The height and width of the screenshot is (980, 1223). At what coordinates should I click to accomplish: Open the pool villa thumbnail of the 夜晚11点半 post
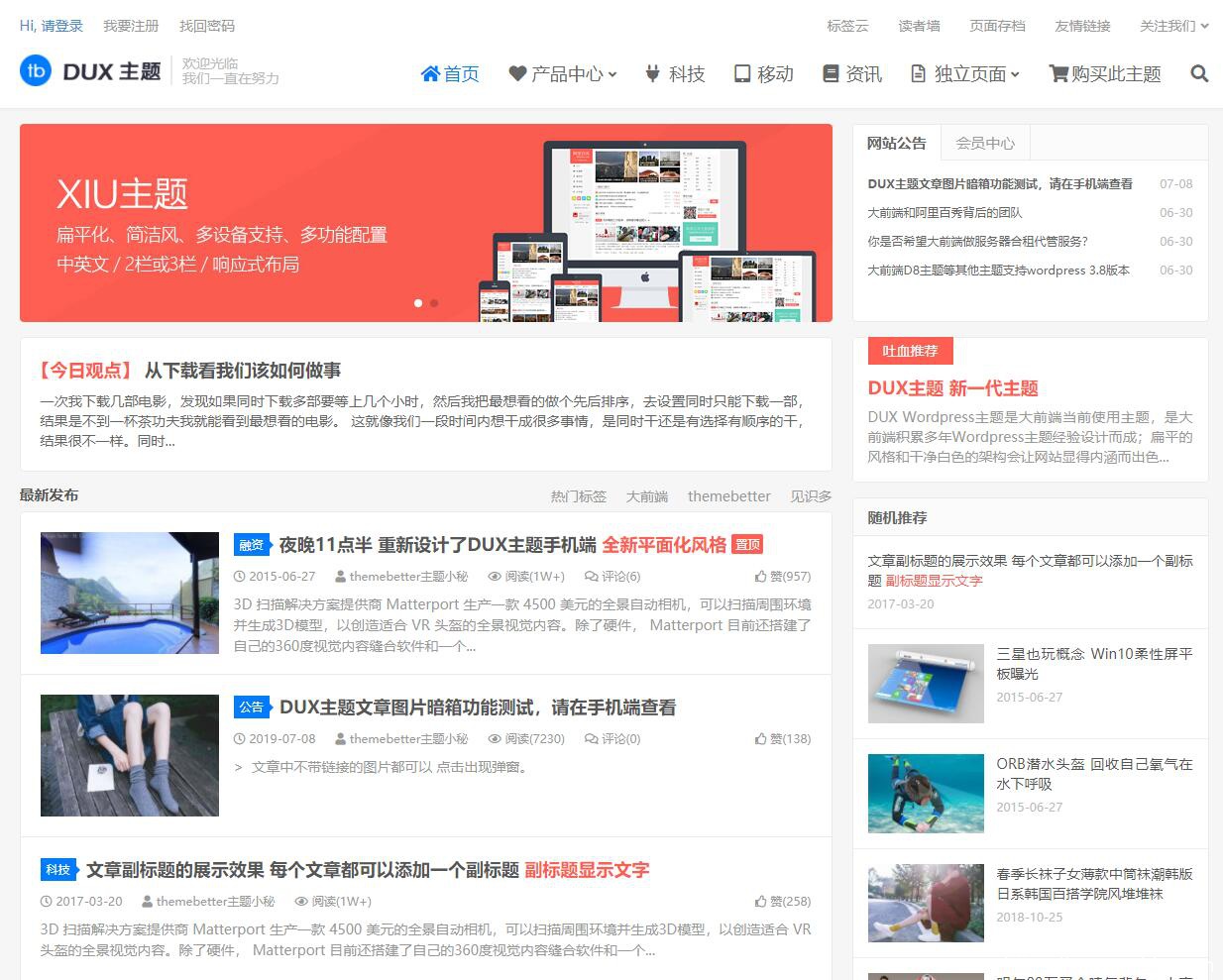(x=130, y=593)
